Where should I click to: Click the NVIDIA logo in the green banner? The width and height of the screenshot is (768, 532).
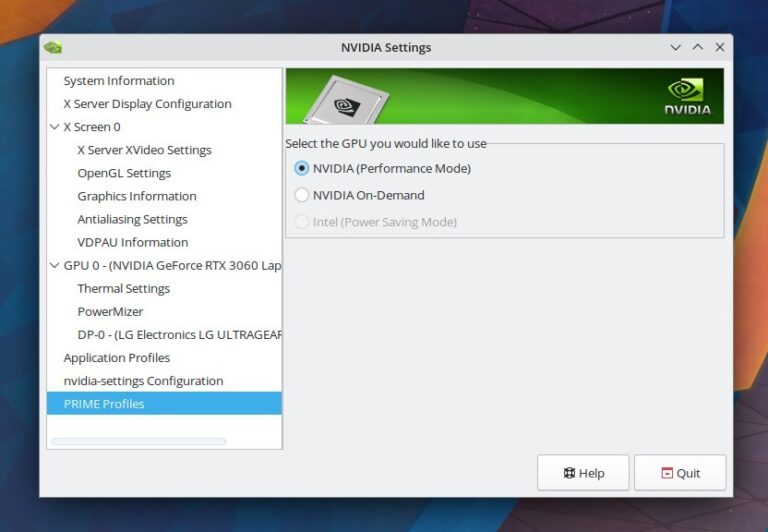(x=688, y=96)
